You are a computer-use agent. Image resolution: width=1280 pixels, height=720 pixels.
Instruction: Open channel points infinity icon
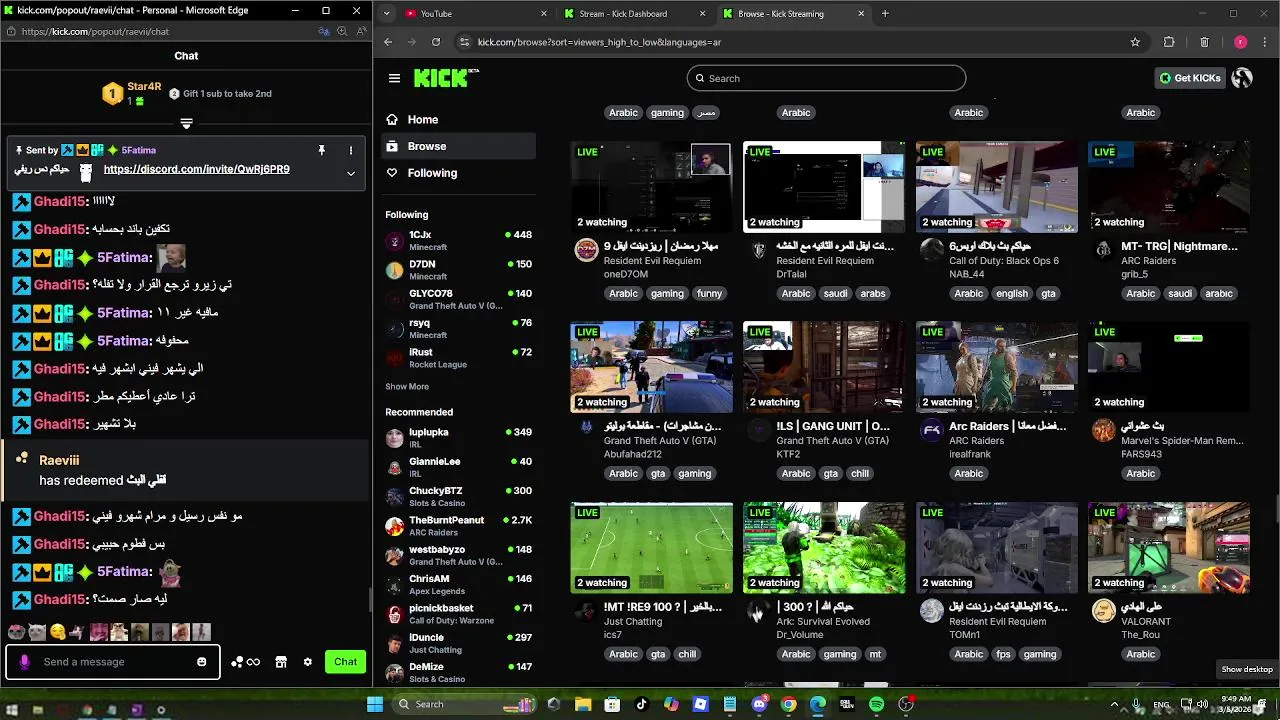(245, 662)
